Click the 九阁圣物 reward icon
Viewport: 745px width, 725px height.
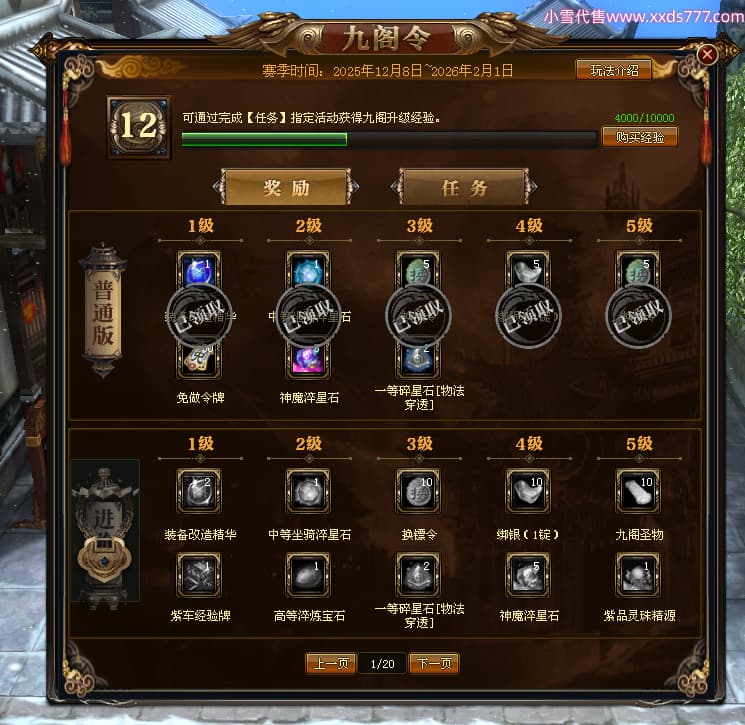(638, 491)
